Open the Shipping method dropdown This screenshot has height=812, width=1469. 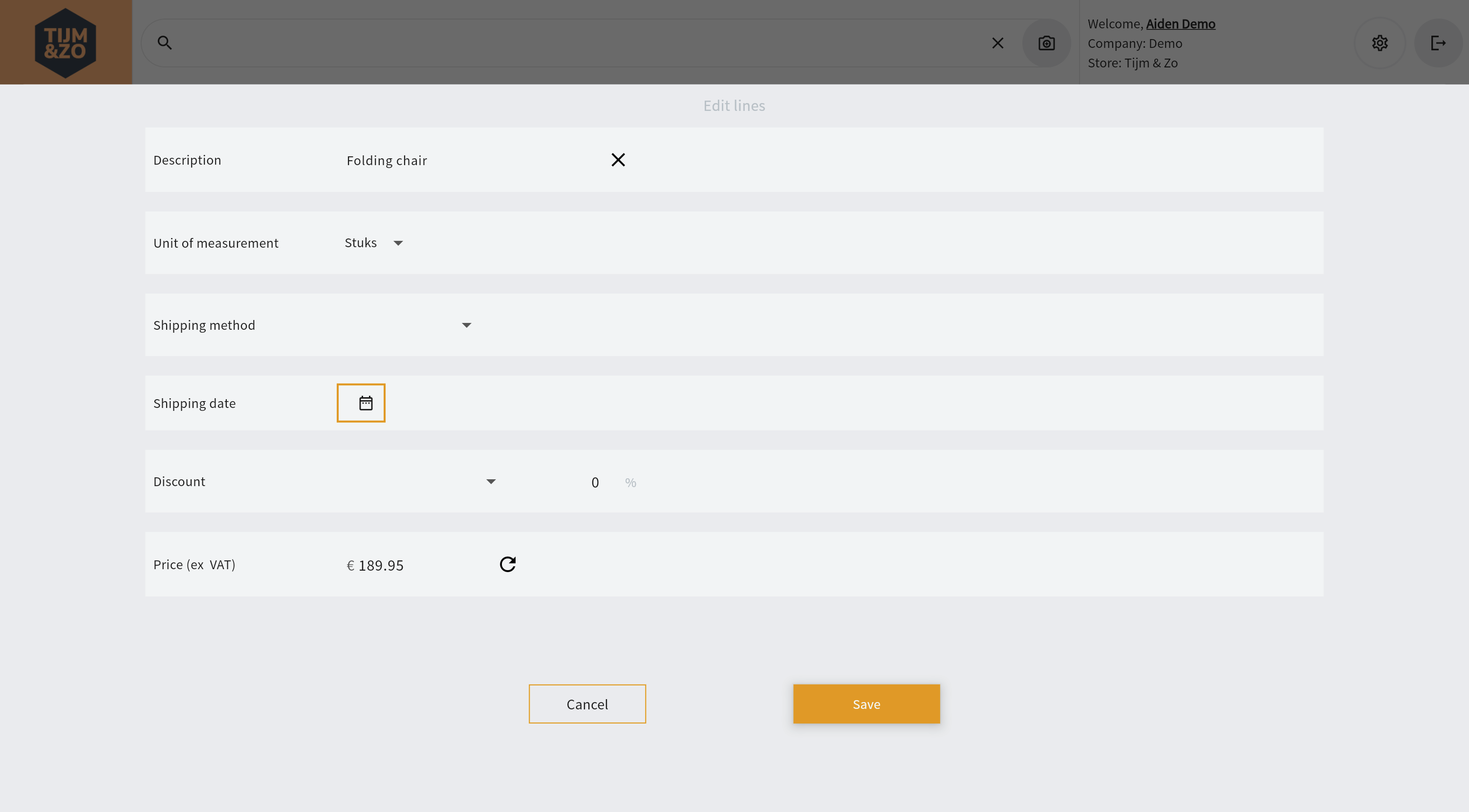[x=466, y=325]
